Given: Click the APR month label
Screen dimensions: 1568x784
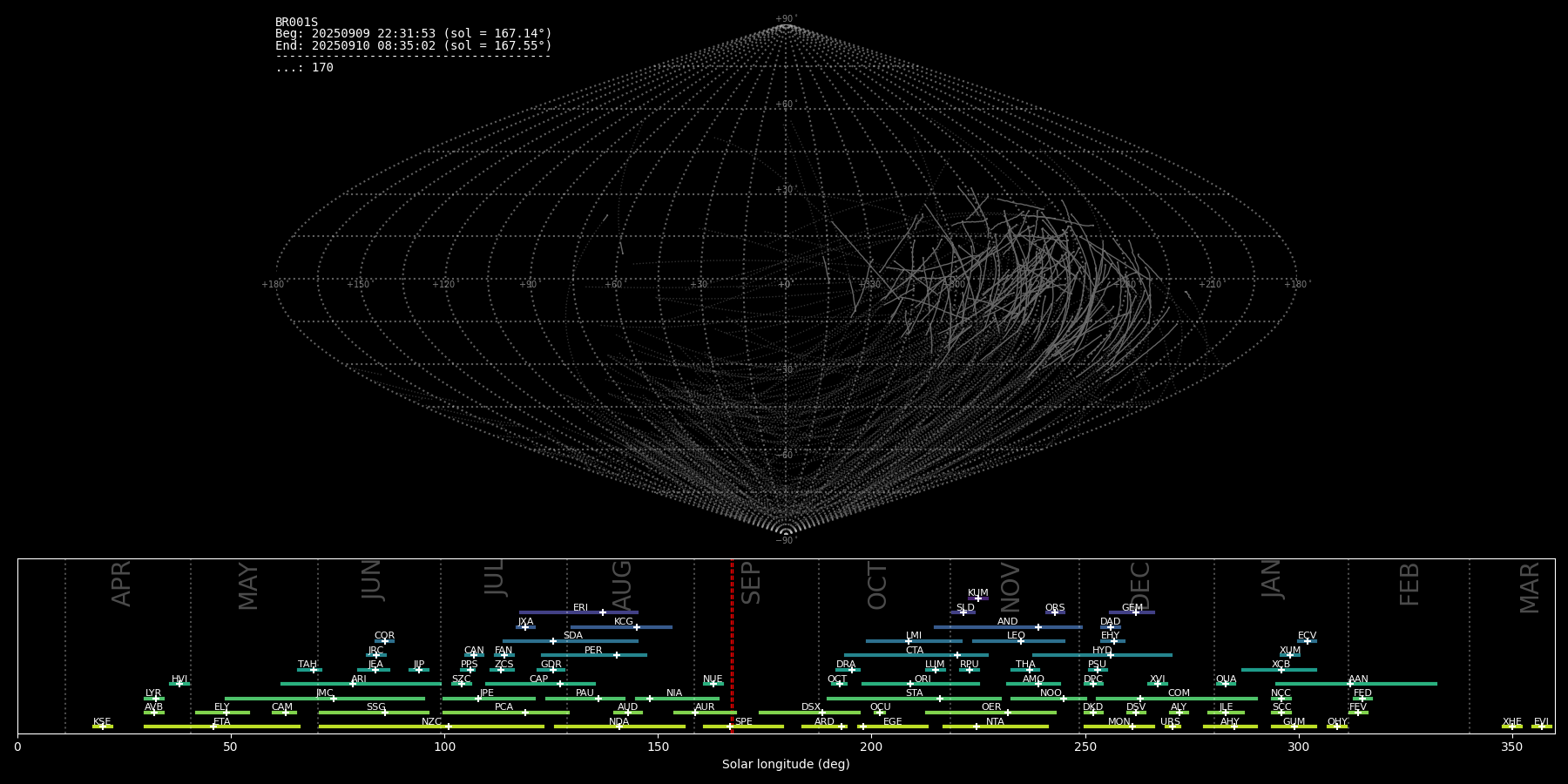Looking at the screenshot, I should click(121, 584).
